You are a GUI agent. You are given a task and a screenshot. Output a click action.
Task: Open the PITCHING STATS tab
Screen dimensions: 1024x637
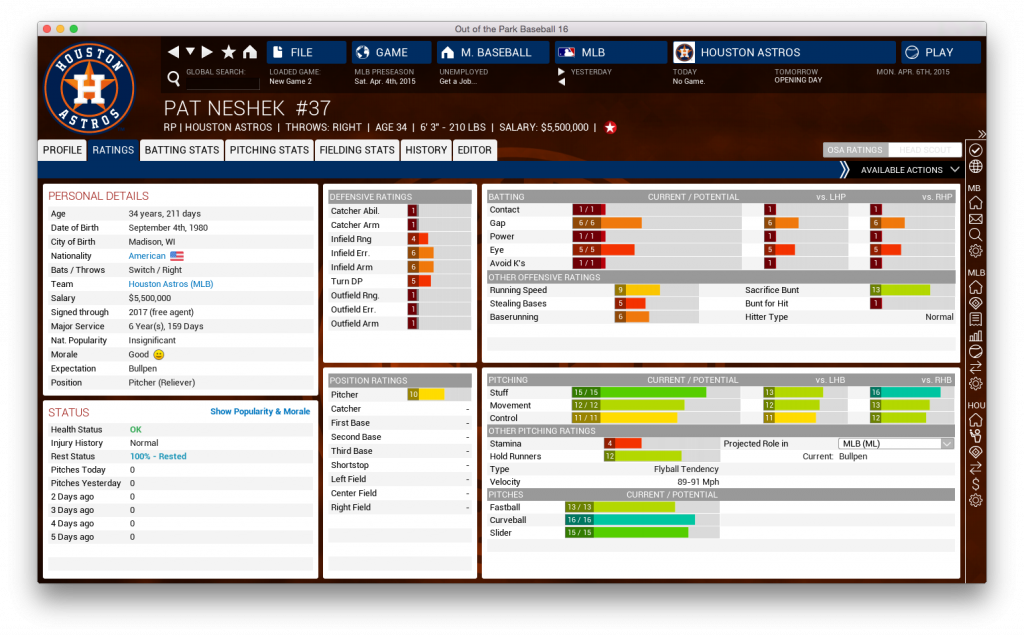tap(269, 150)
